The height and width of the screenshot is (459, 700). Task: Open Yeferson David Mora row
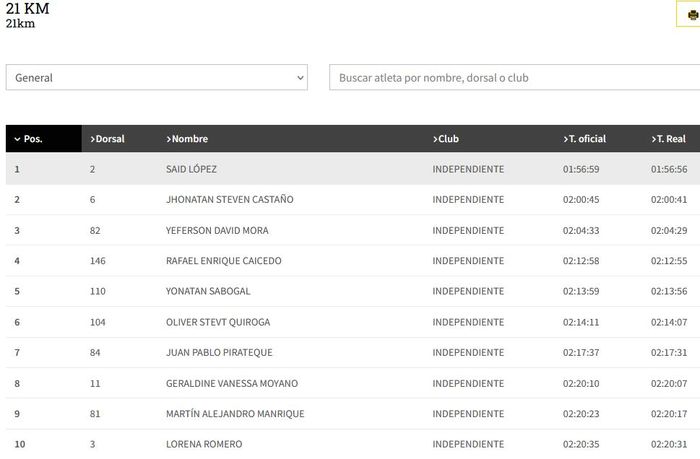tap(217, 231)
